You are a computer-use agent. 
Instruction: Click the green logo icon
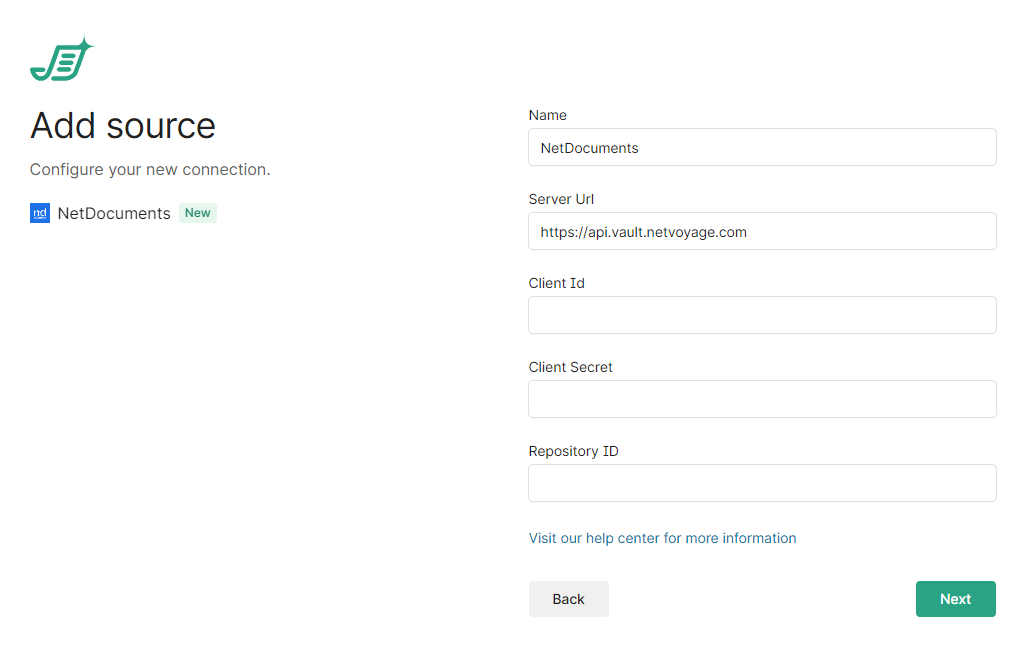[x=61, y=60]
